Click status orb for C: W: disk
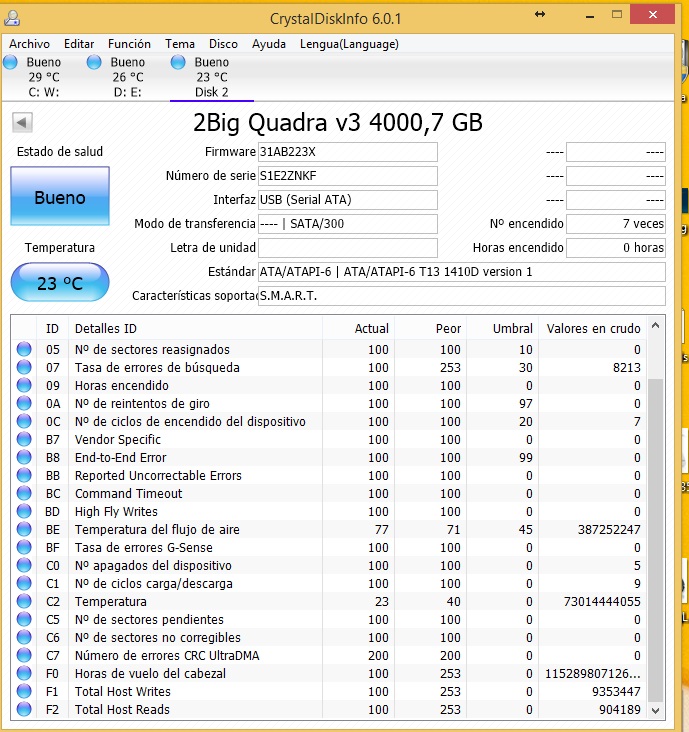Screen dimensions: 689x732 (x=10, y=62)
